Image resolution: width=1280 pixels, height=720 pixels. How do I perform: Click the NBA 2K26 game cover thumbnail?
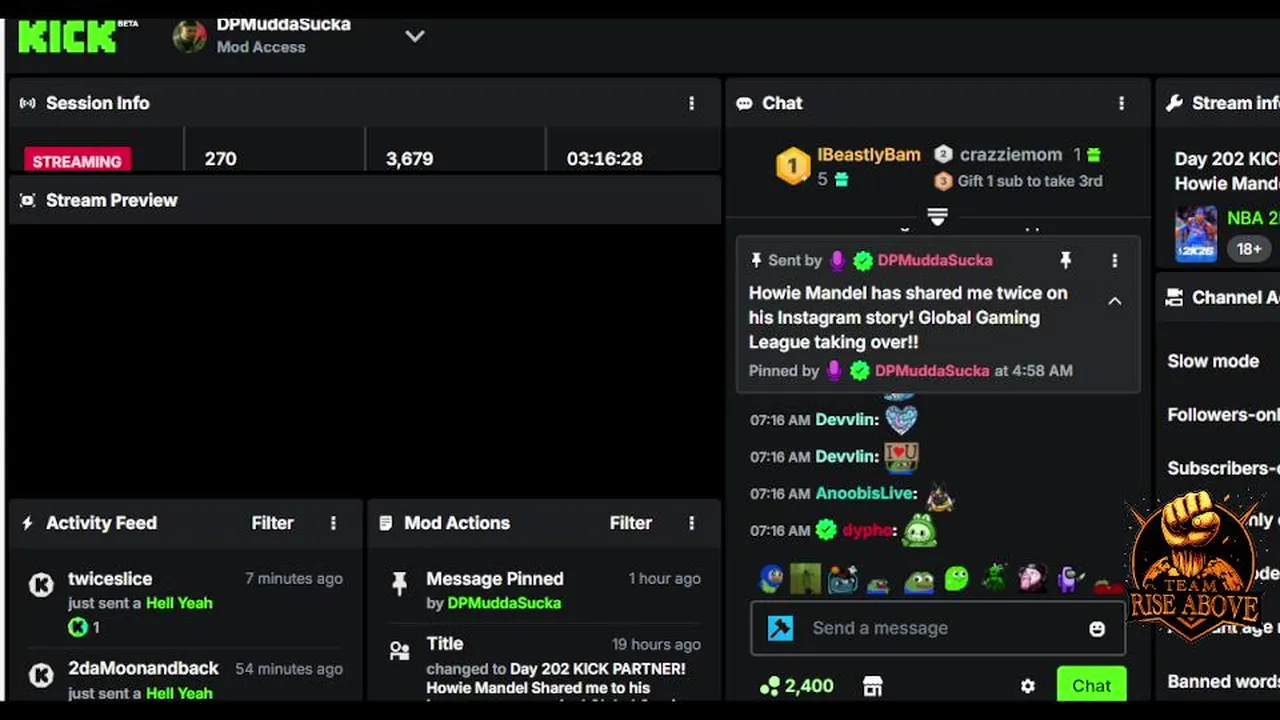pos(1195,234)
